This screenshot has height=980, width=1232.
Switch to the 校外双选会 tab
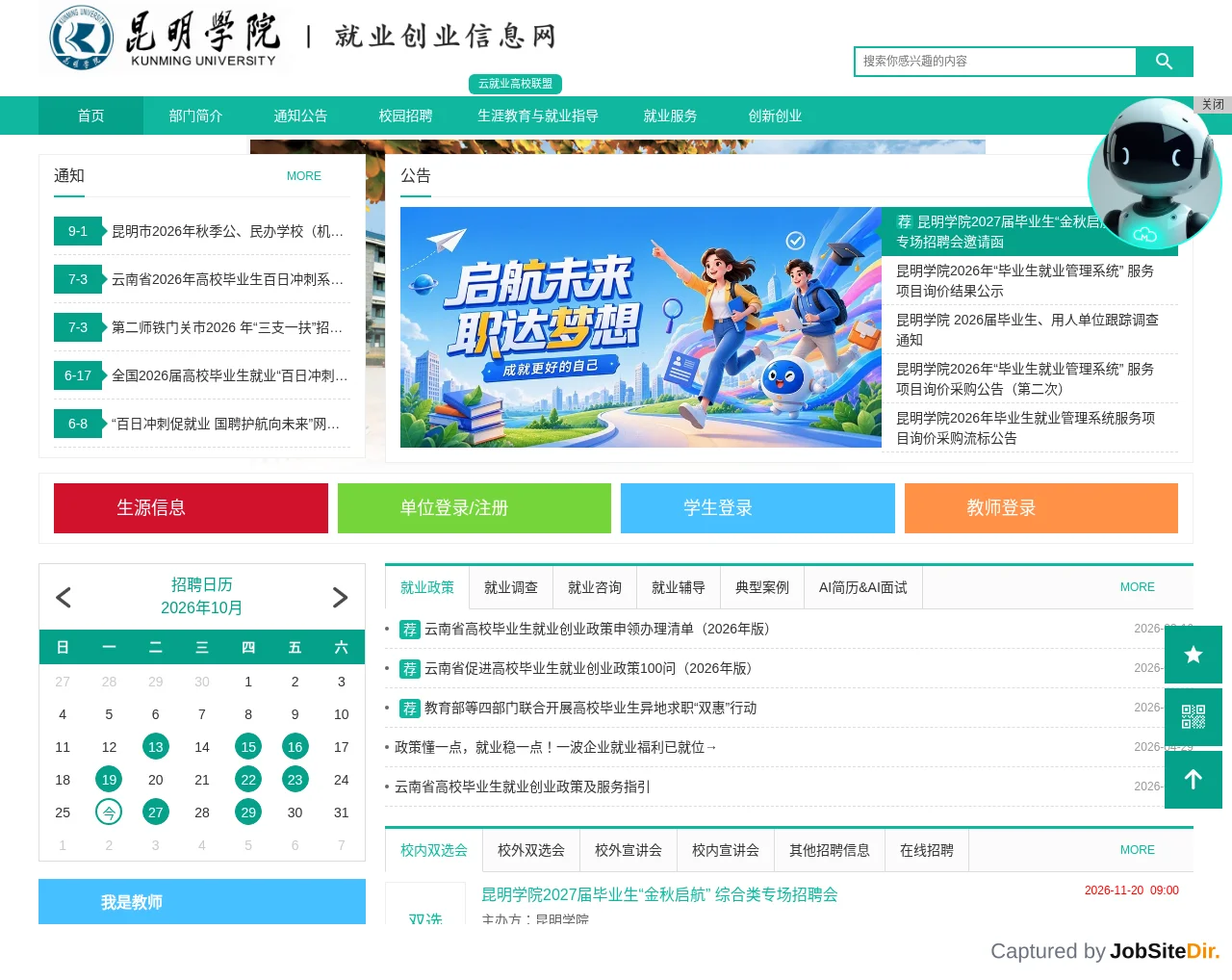(x=531, y=850)
